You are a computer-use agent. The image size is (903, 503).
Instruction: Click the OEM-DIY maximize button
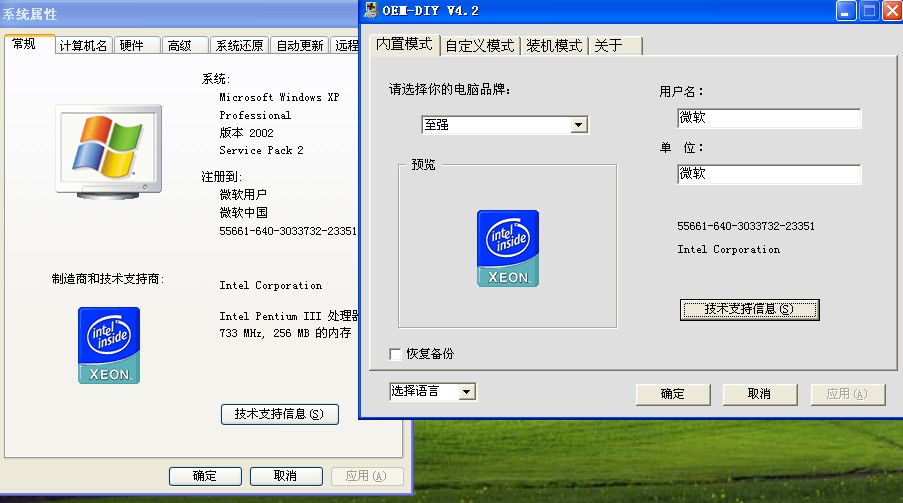click(869, 11)
